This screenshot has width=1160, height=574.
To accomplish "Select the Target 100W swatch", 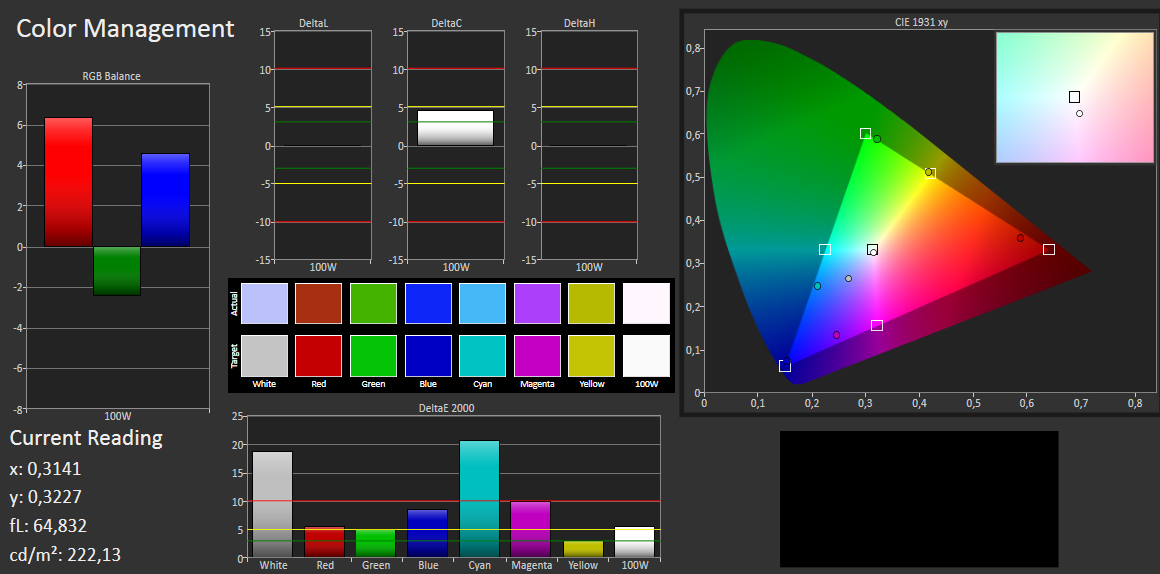I will [647, 356].
